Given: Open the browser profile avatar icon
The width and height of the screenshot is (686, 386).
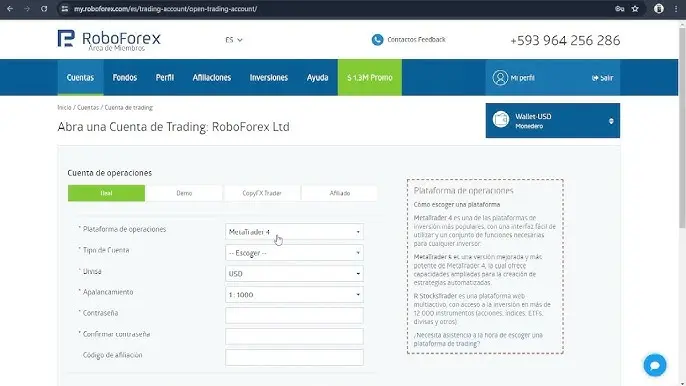Looking at the screenshot, I should click(x=659, y=9).
